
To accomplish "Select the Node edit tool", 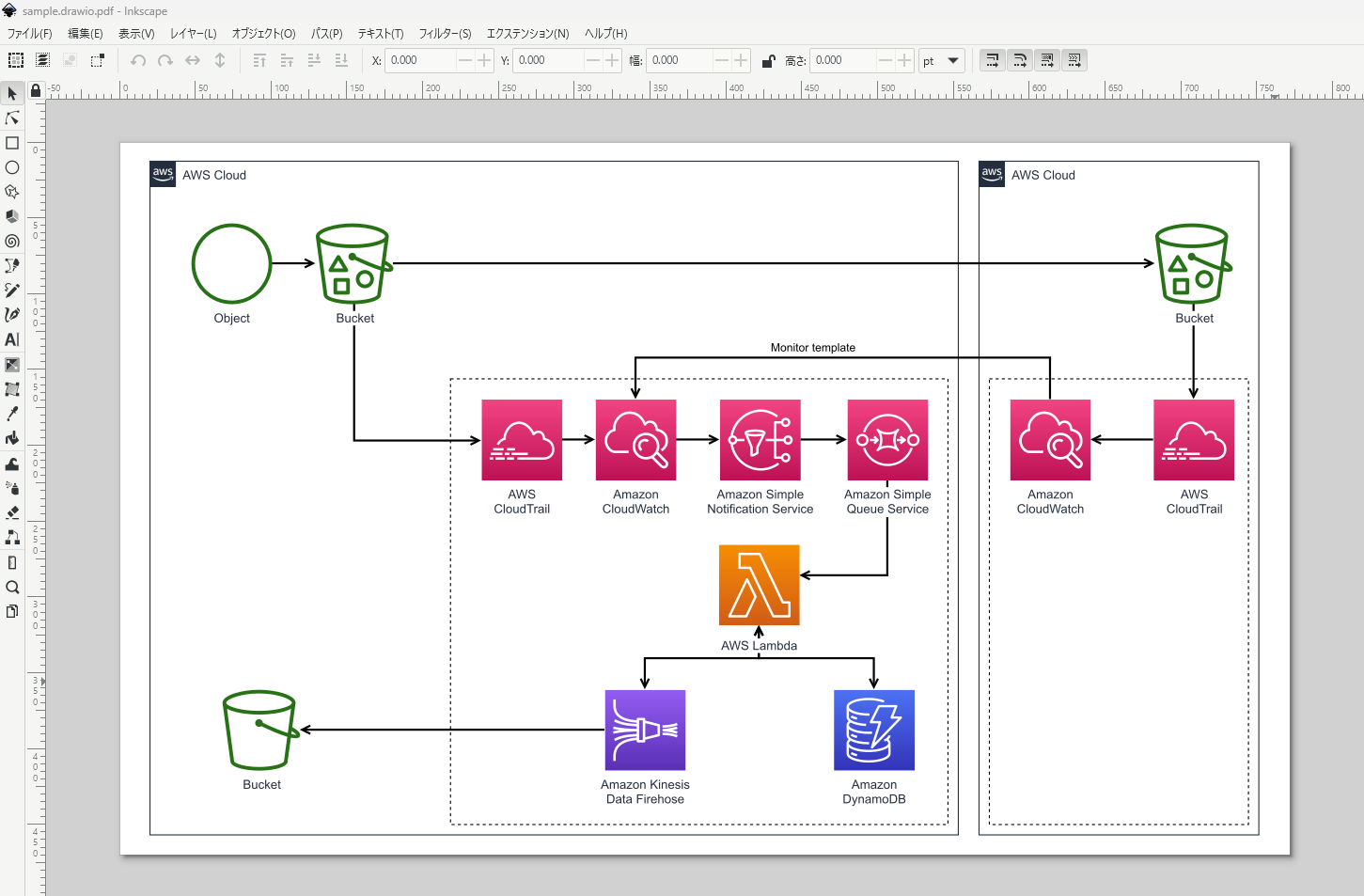I will pyautogui.click(x=12, y=118).
